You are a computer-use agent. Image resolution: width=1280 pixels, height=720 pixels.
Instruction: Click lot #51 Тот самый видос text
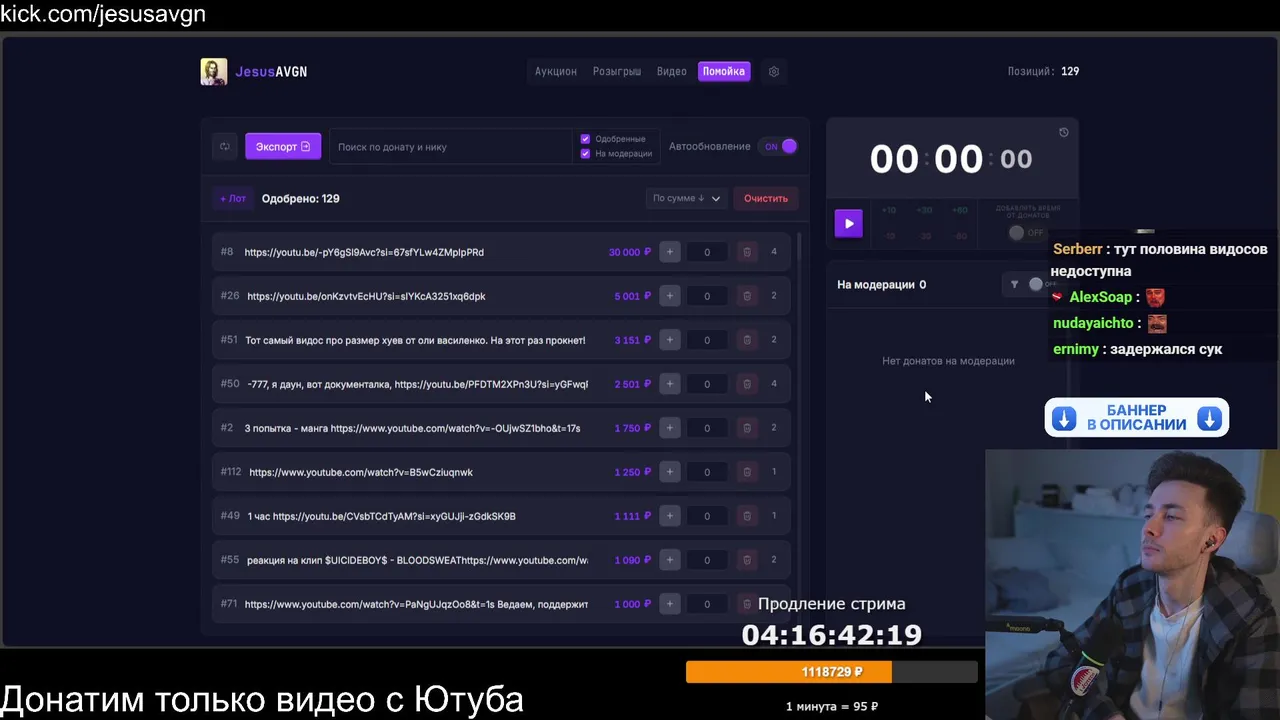[x=415, y=340]
